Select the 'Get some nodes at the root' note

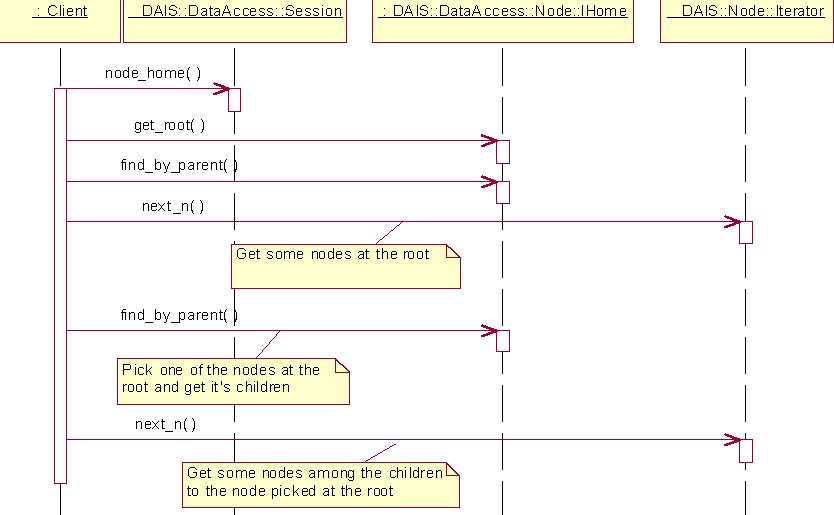click(346, 267)
